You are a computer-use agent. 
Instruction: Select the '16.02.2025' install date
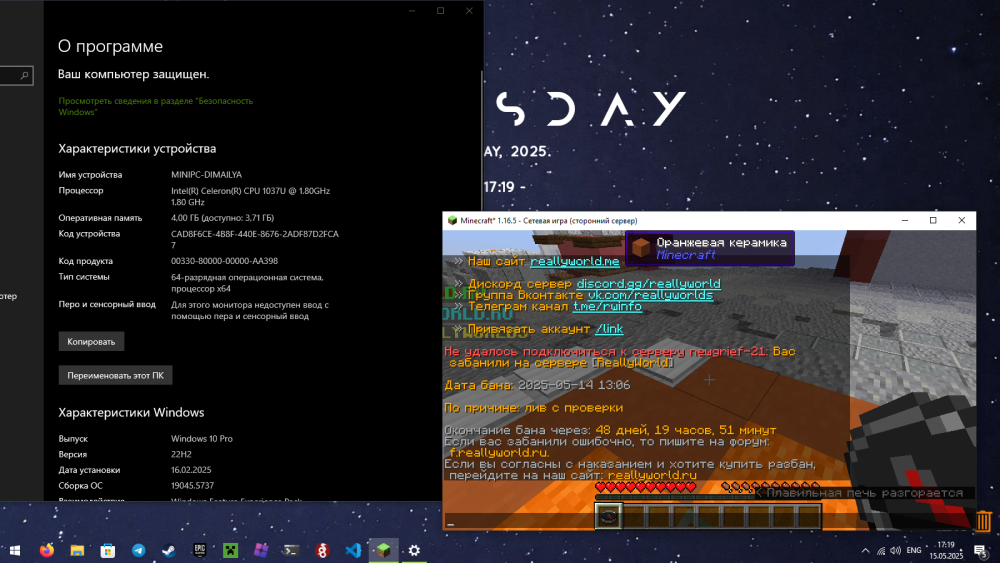(x=191, y=470)
